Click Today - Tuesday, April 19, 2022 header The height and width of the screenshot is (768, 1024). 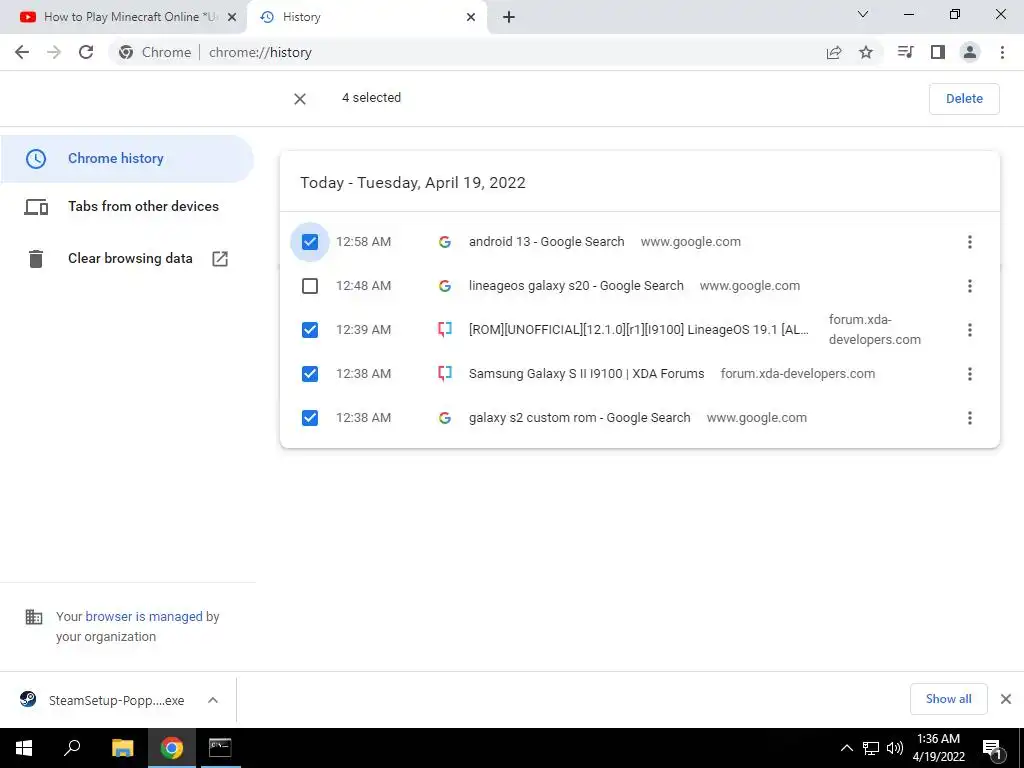413,183
